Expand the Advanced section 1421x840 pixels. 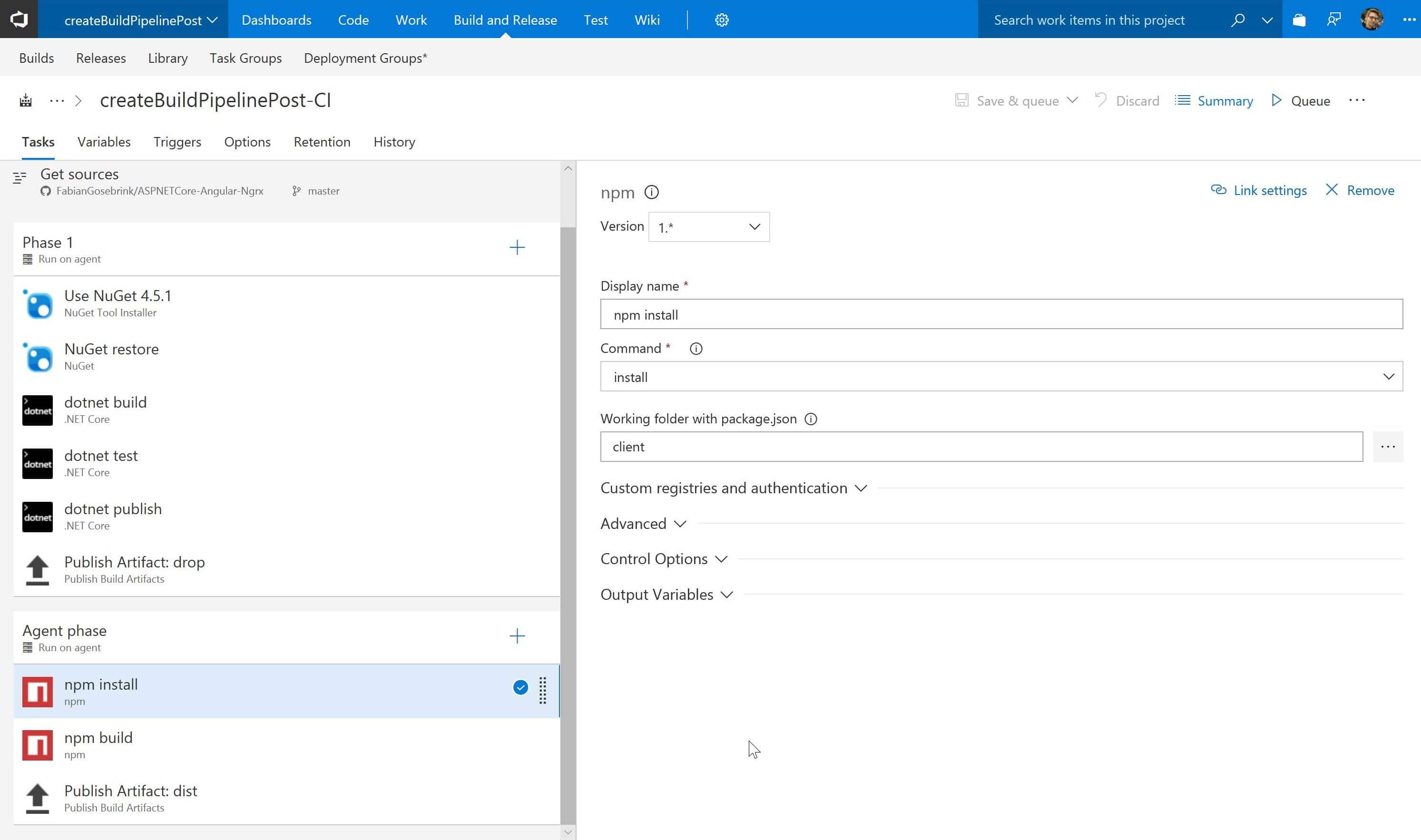point(643,524)
